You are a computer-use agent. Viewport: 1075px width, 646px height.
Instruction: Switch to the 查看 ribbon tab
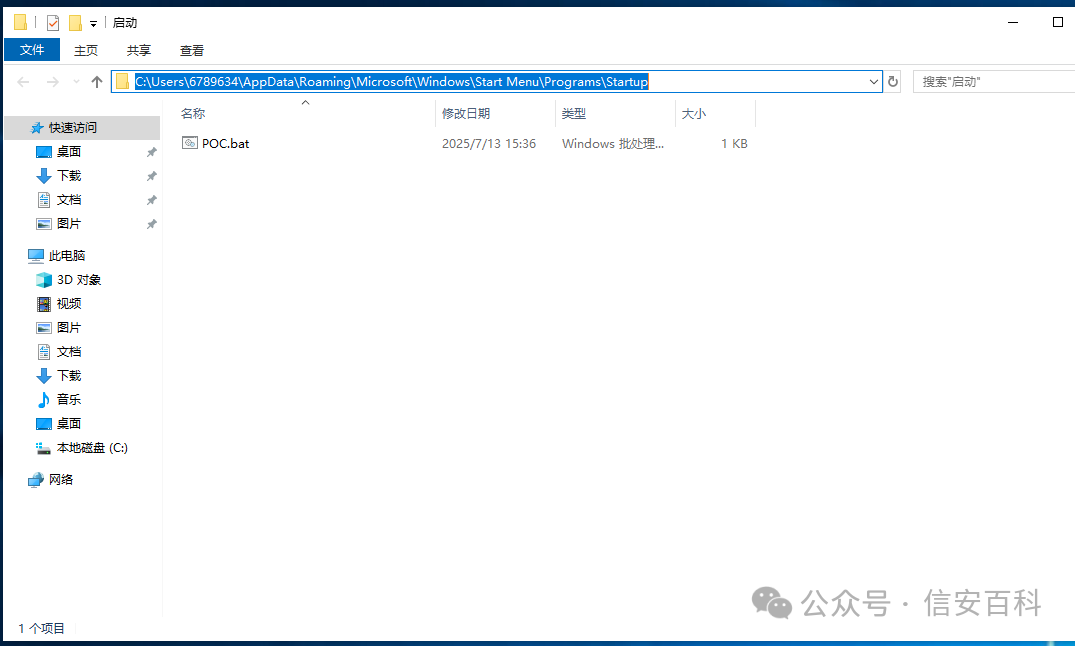coord(191,50)
